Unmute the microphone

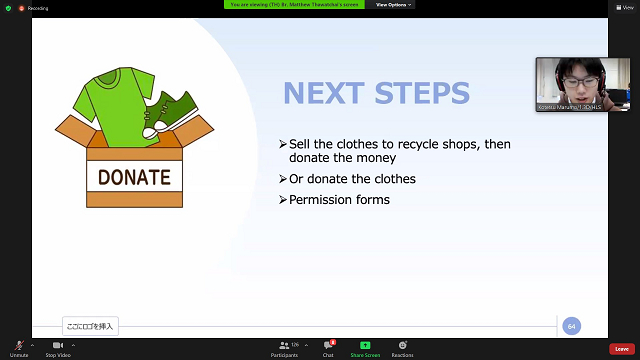coord(19,349)
